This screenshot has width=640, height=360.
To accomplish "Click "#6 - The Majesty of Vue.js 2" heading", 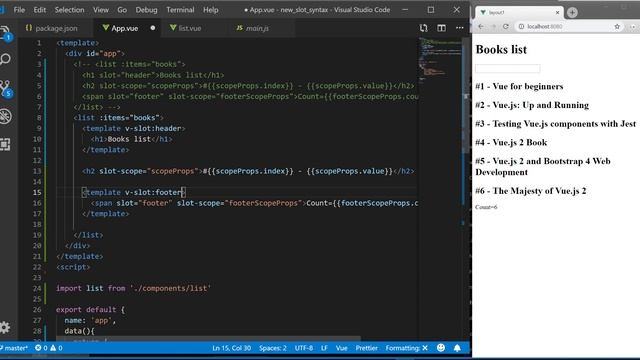I will coord(531,191).
